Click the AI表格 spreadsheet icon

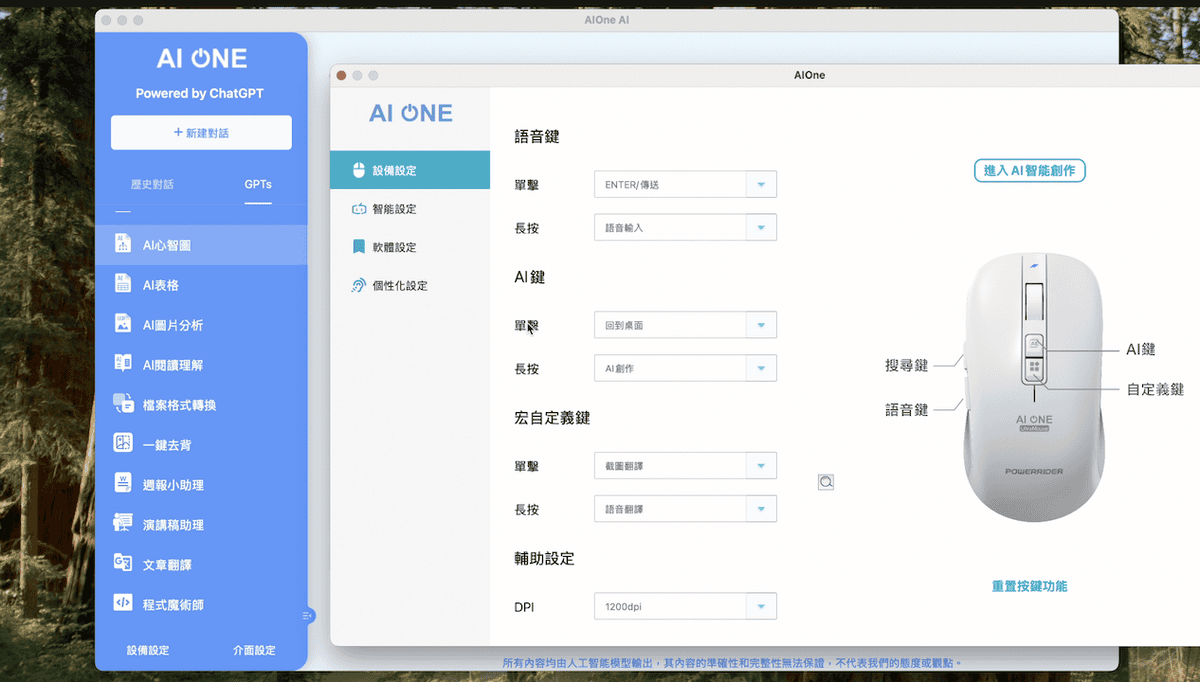pyautogui.click(x=122, y=284)
